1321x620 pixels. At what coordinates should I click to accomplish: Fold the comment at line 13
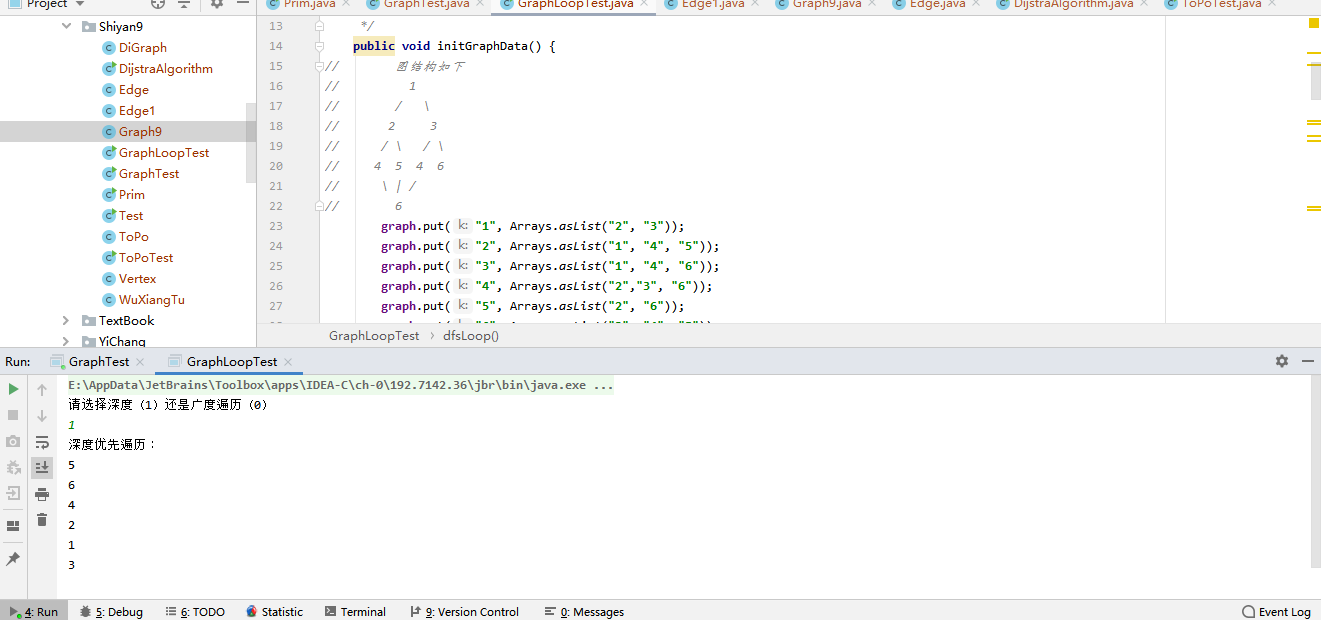click(x=319, y=26)
